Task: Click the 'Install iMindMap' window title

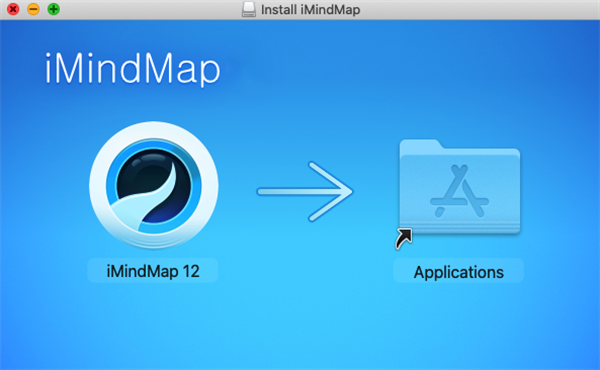Action: pyautogui.click(x=310, y=9)
